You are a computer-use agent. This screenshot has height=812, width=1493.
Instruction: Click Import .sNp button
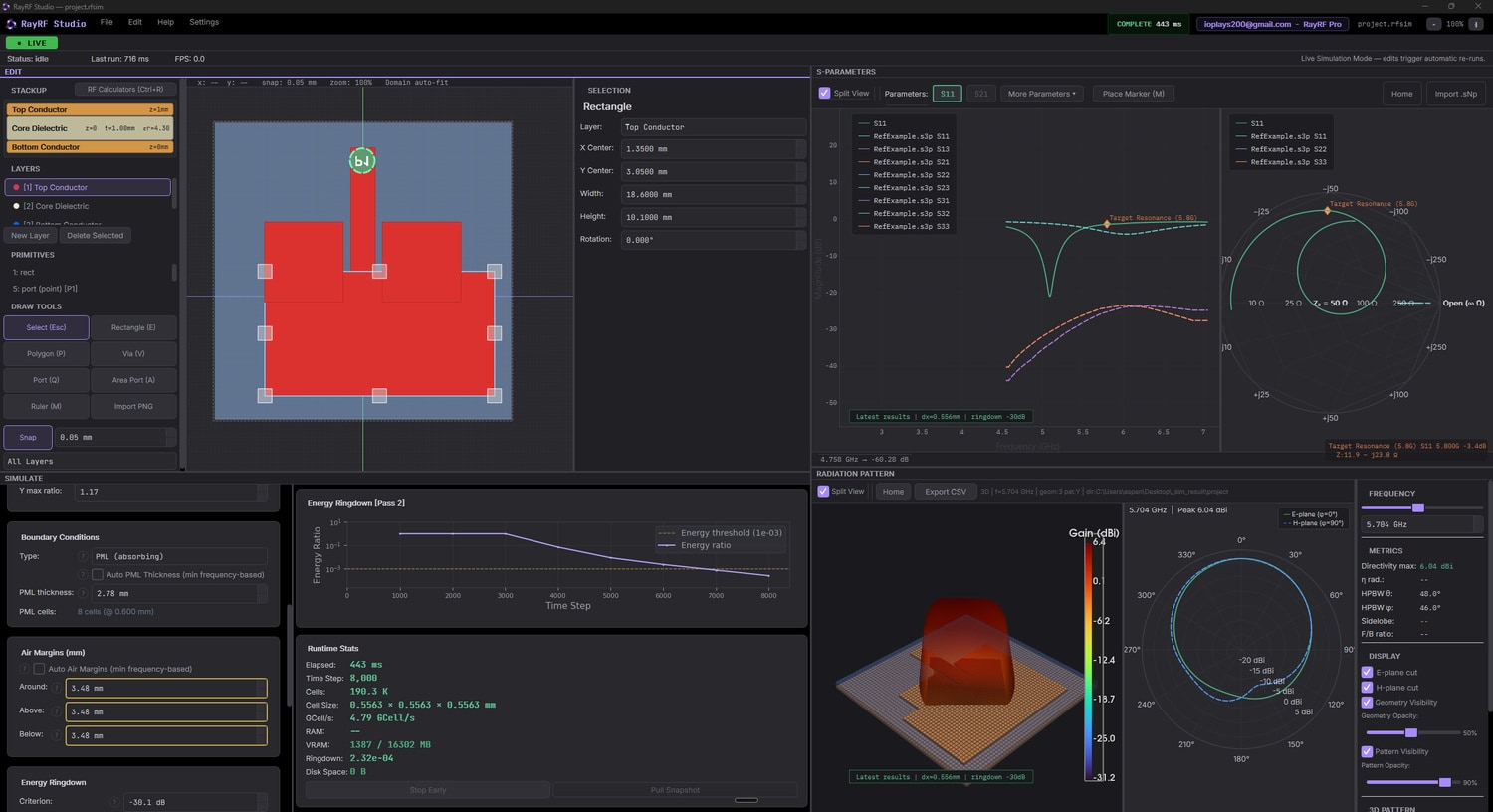pyautogui.click(x=1455, y=94)
